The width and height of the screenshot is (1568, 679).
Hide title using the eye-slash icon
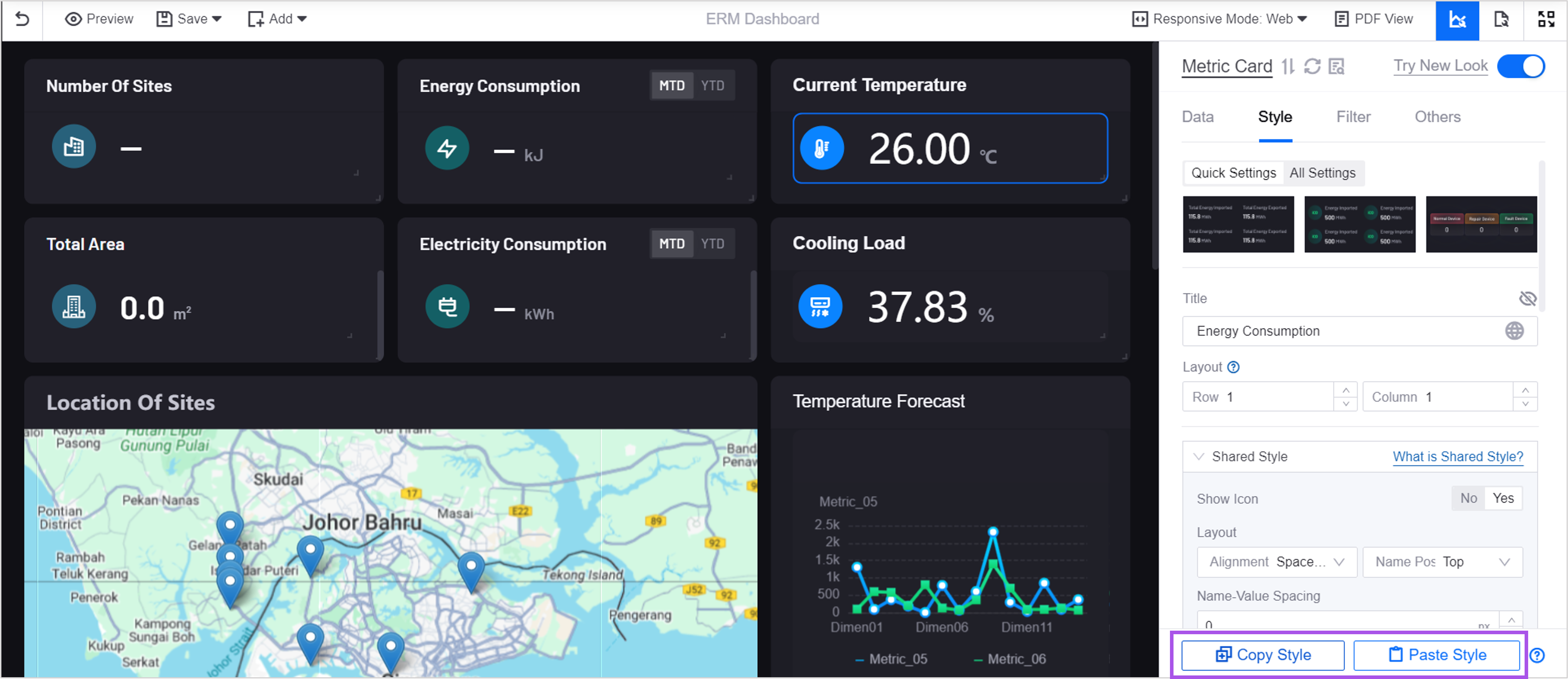tap(1527, 298)
